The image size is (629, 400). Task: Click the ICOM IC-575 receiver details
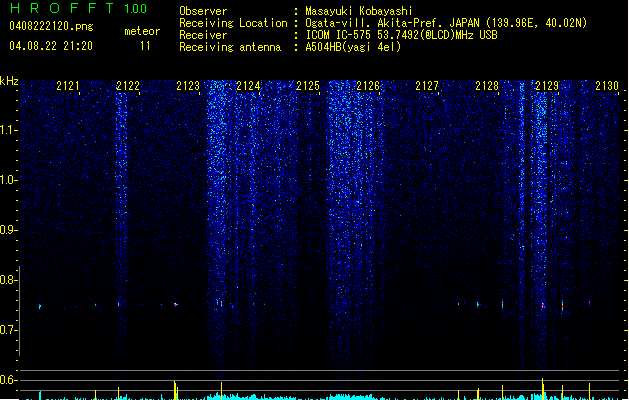pos(402,35)
